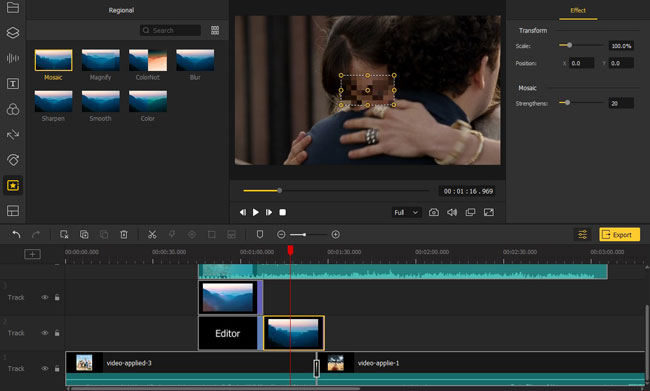Open the layers panel in sidebar

point(13,32)
